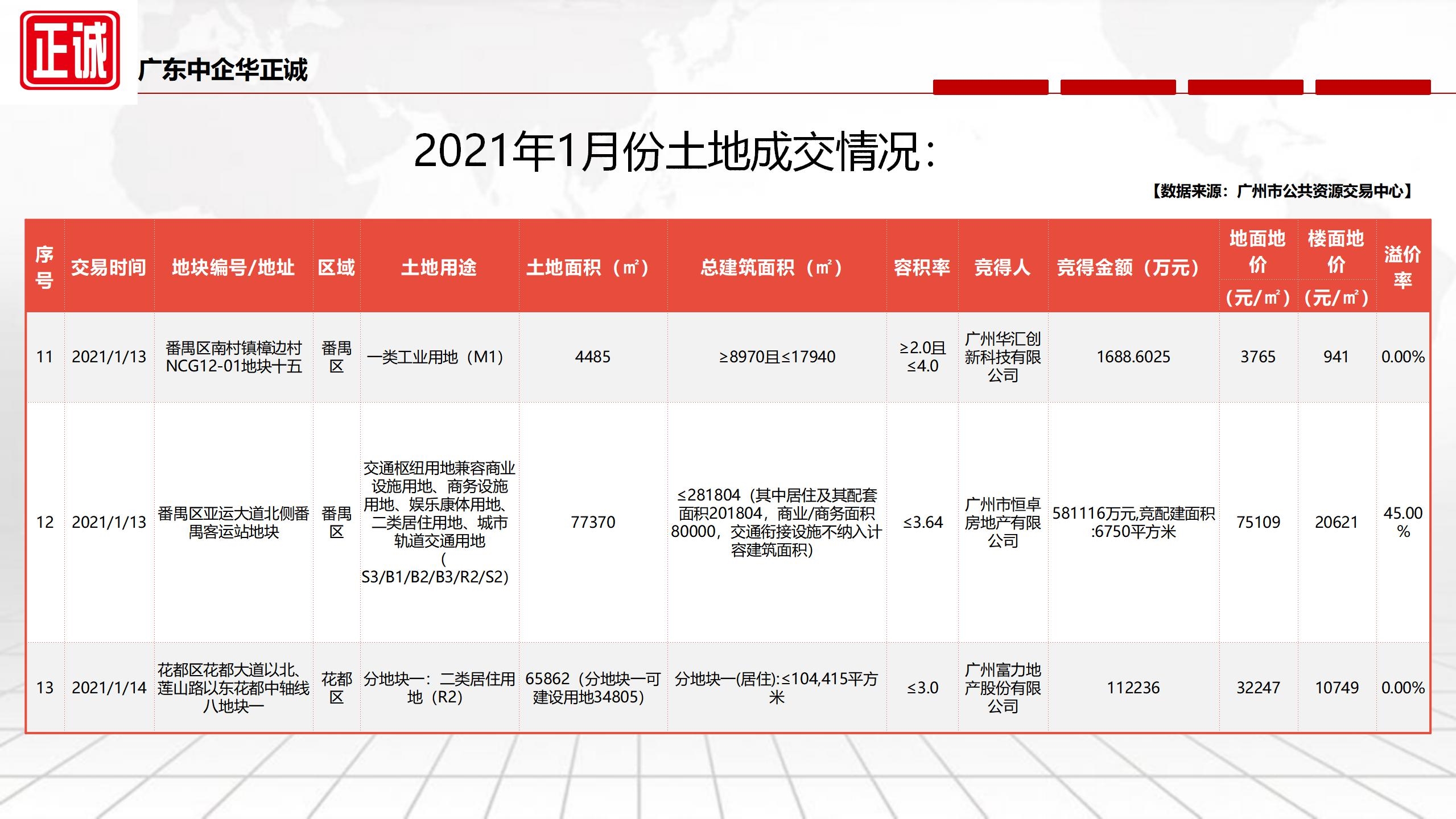Click the data source note 广州市公共资源交易中心

point(1282,191)
